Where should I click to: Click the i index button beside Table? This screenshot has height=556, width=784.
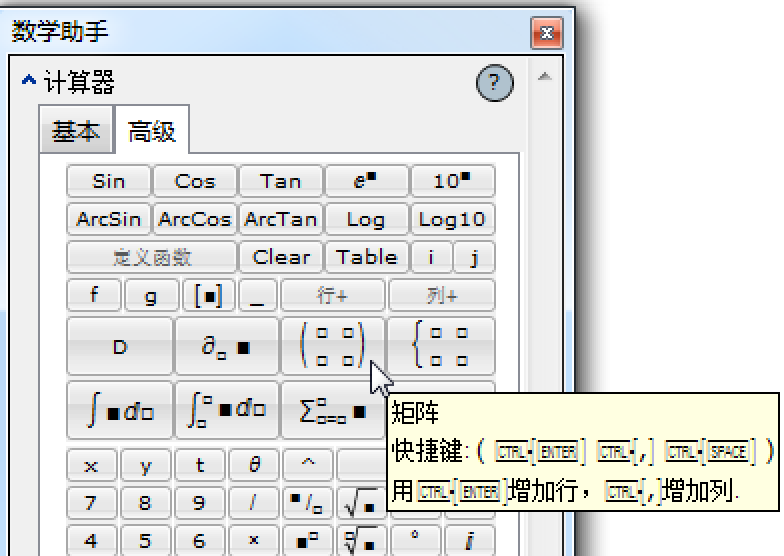(x=431, y=257)
